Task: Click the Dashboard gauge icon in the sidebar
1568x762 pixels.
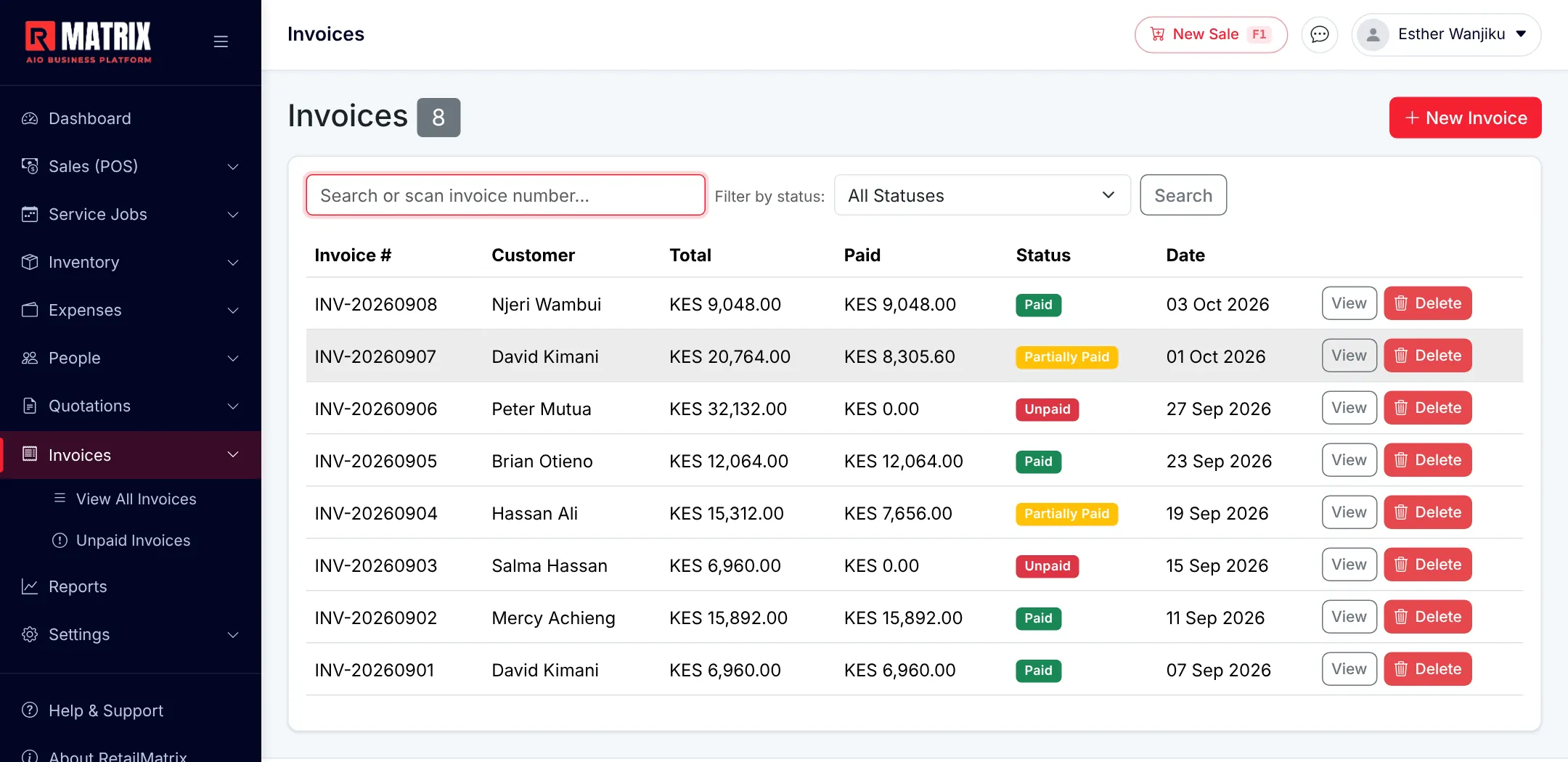Action: point(30,118)
